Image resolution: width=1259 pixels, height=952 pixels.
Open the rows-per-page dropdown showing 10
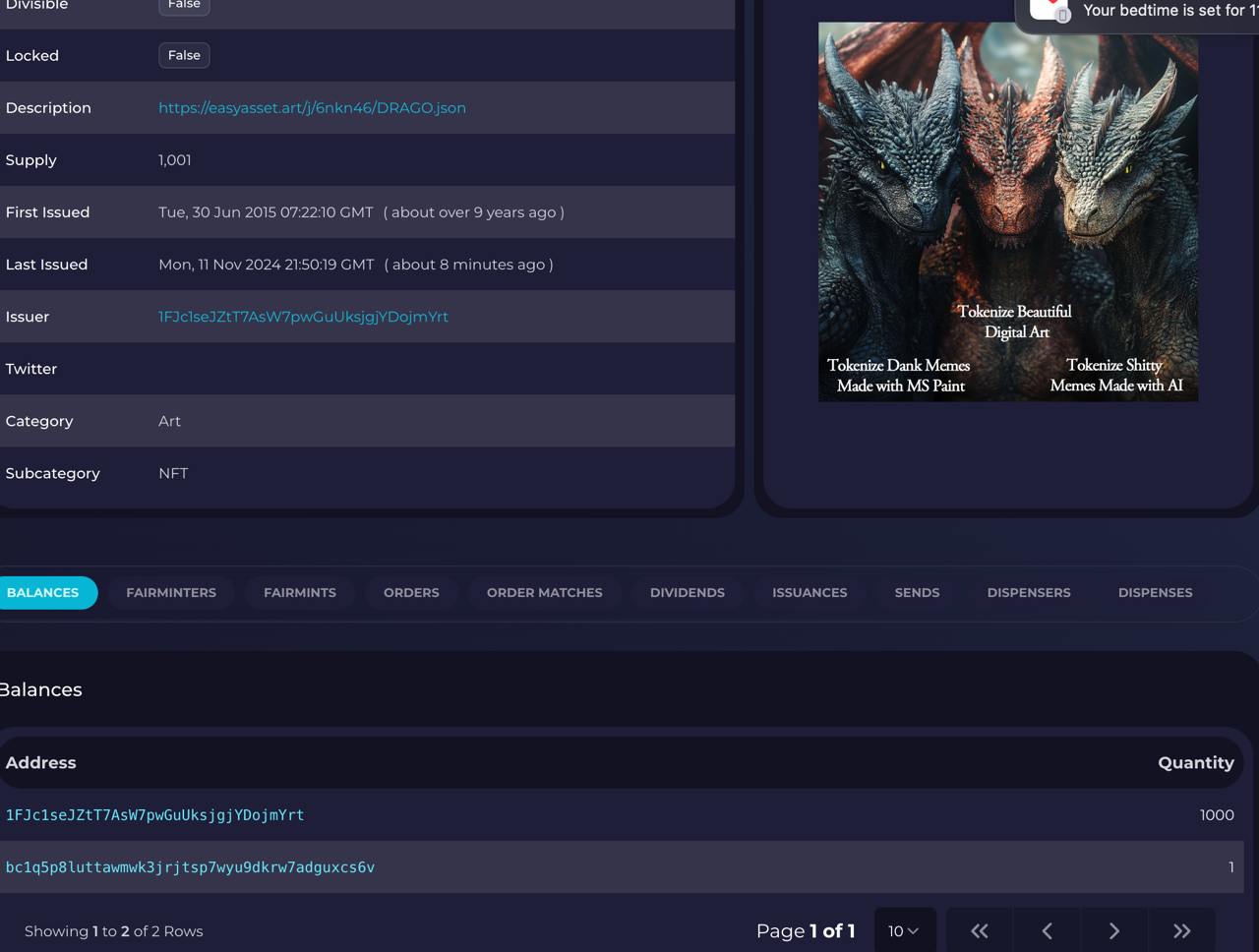tap(904, 930)
